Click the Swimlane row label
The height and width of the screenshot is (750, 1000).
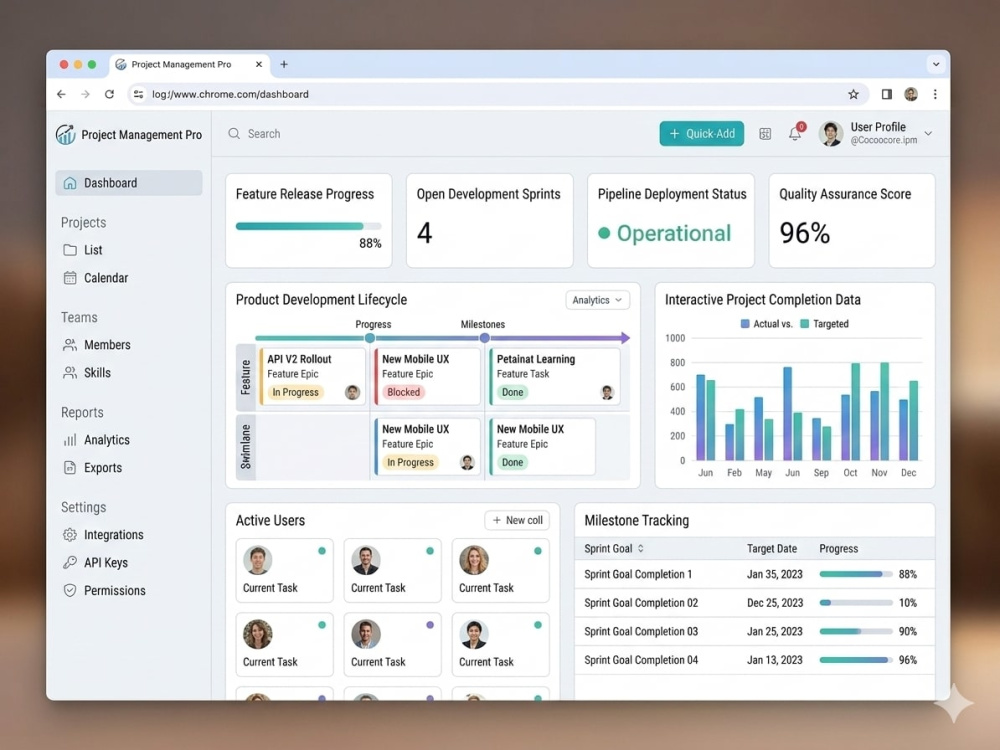pyautogui.click(x=246, y=447)
